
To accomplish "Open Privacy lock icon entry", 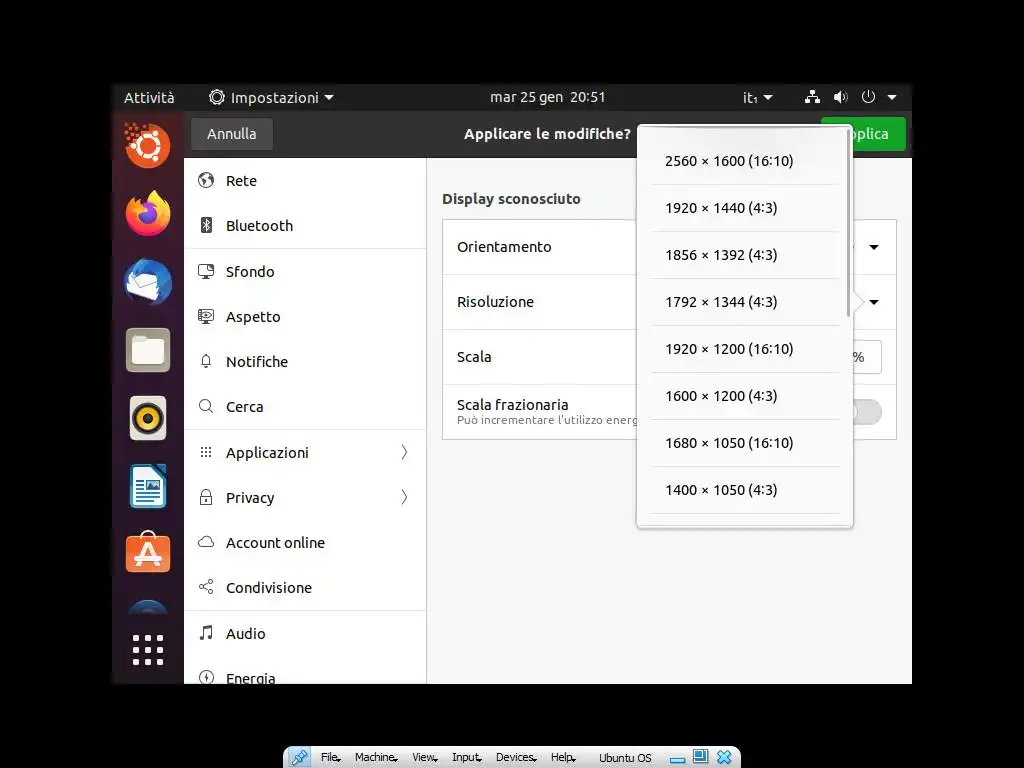I will coord(305,498).
